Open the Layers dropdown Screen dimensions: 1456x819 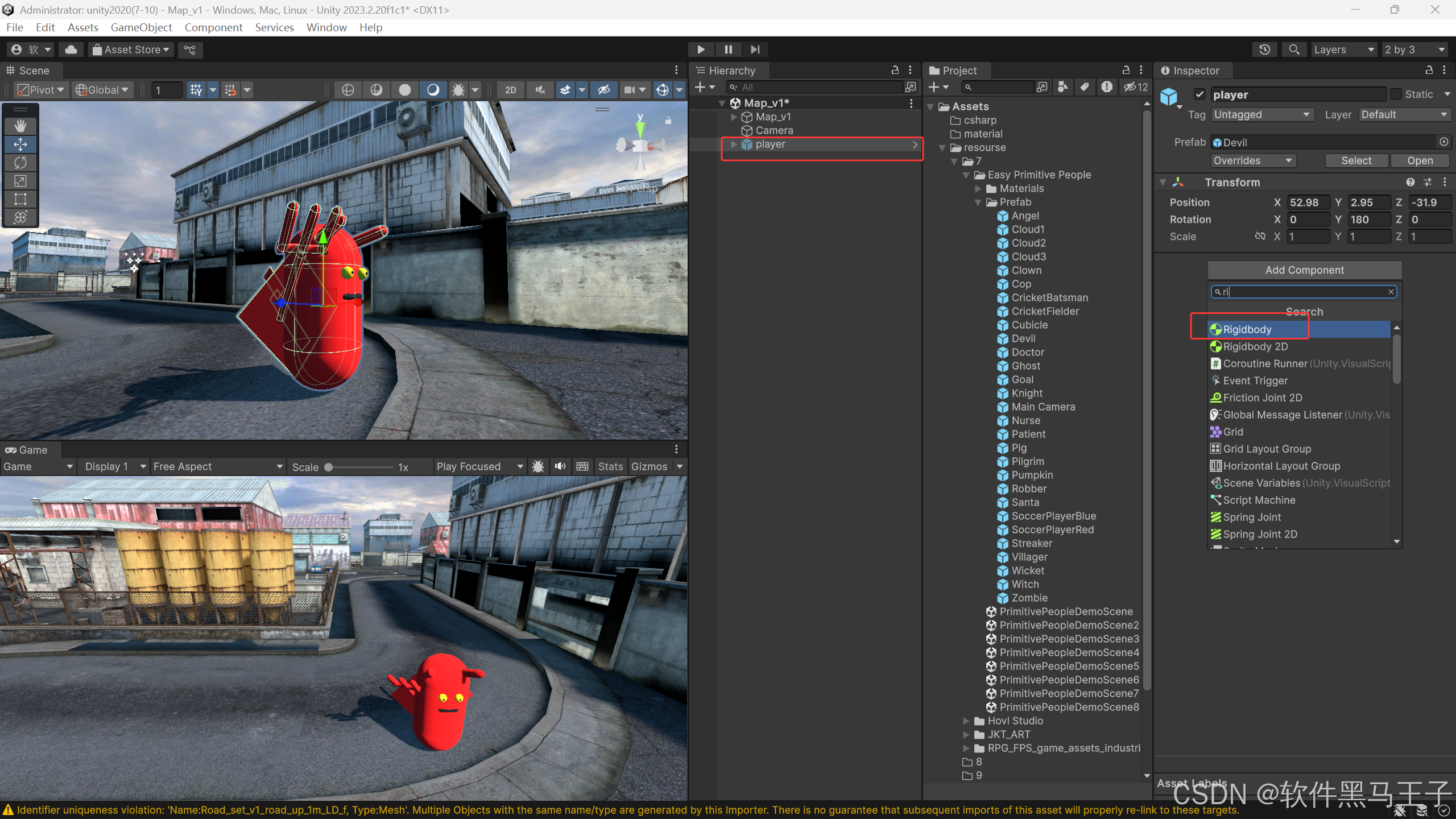pos(1343,49)
